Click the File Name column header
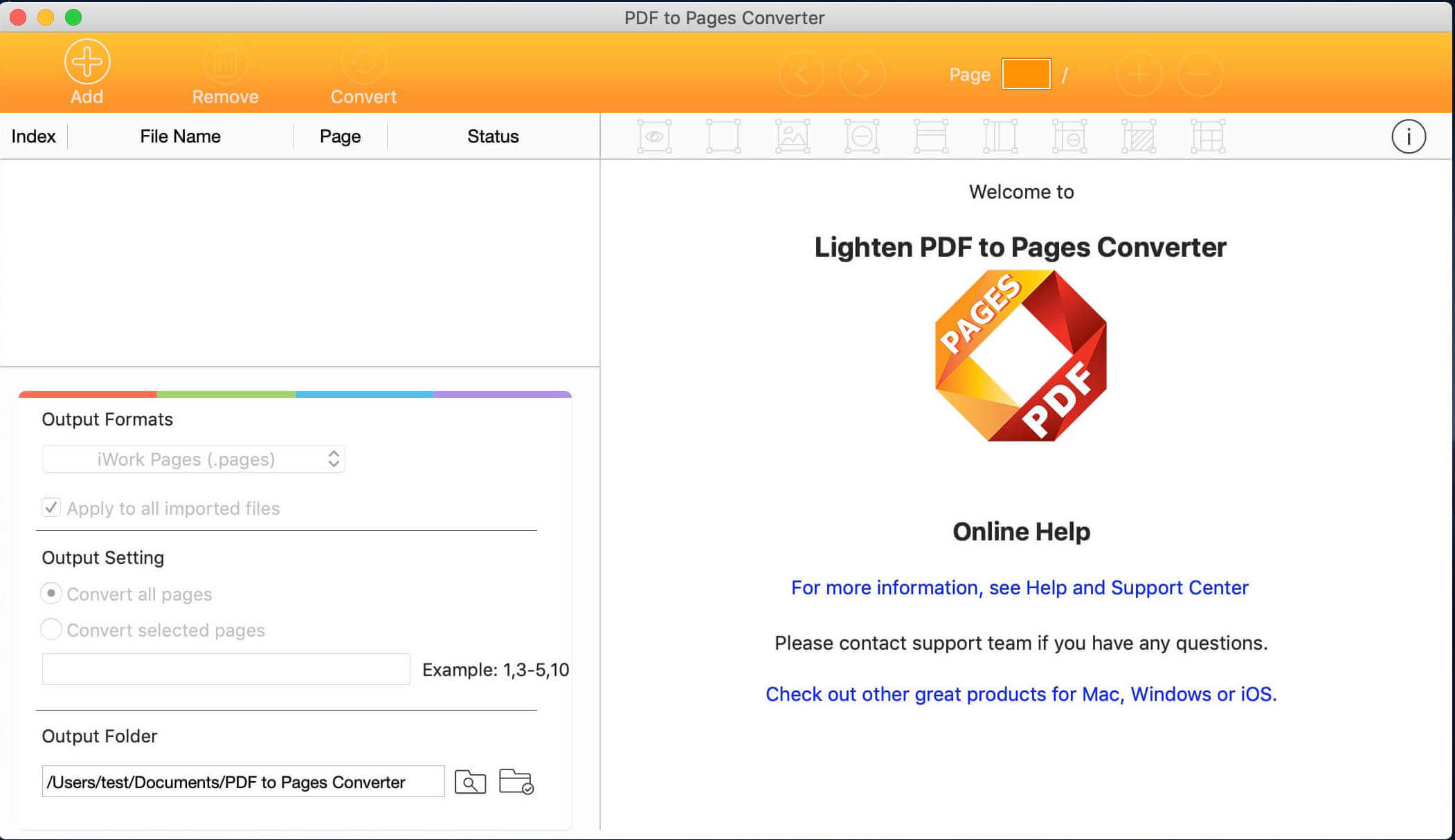The width and height of the screenshot is (1455, 840). (x=180, y=136)
